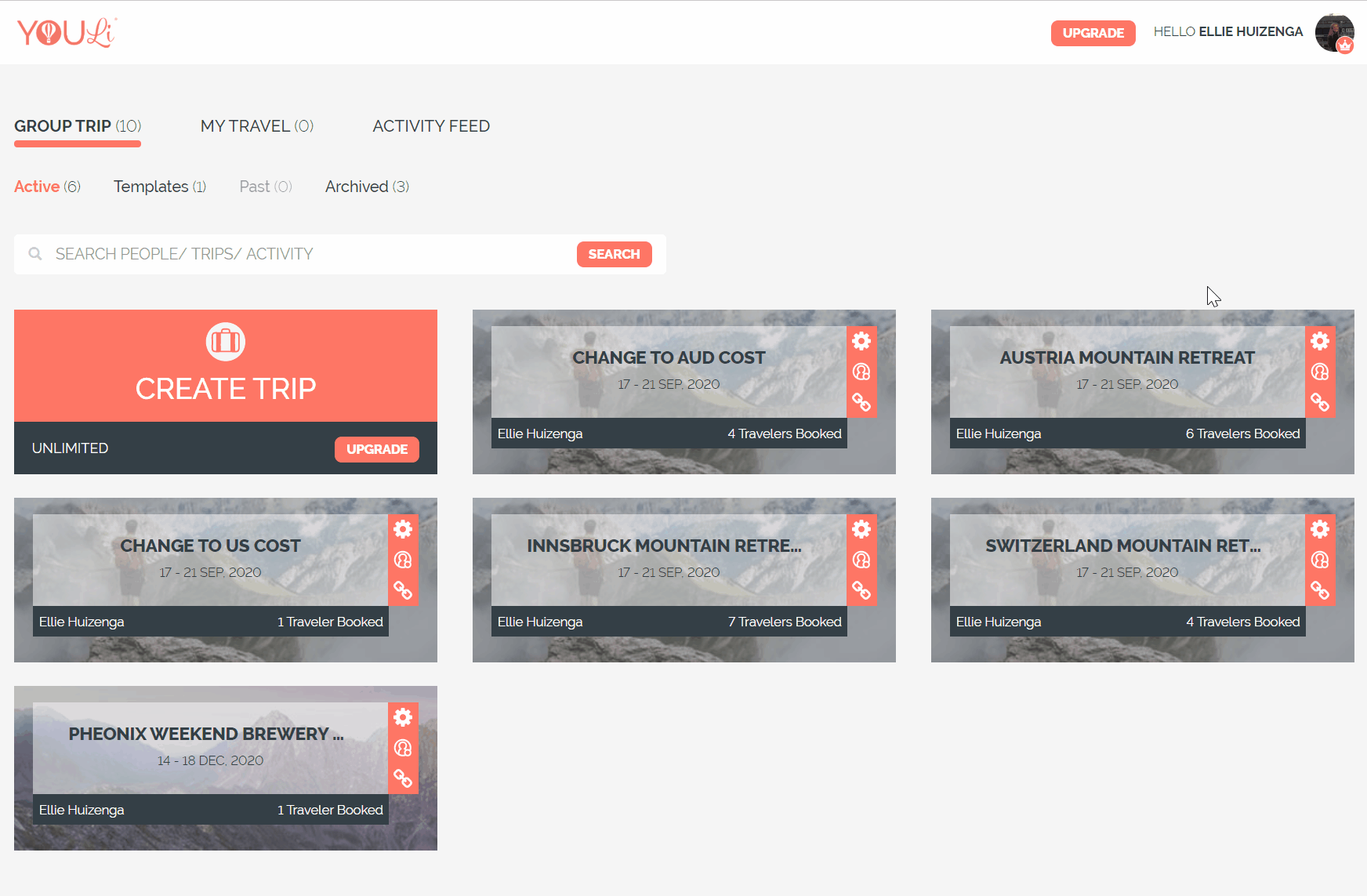Image resolution: width=1367 pixels, height=896 pixels.
Task: Click Ellie Huizenga on Austria trip card
Action: 999,433
